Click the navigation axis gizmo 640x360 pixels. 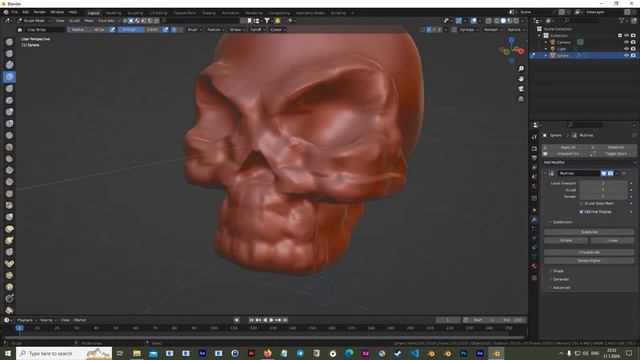click(511, 50)
